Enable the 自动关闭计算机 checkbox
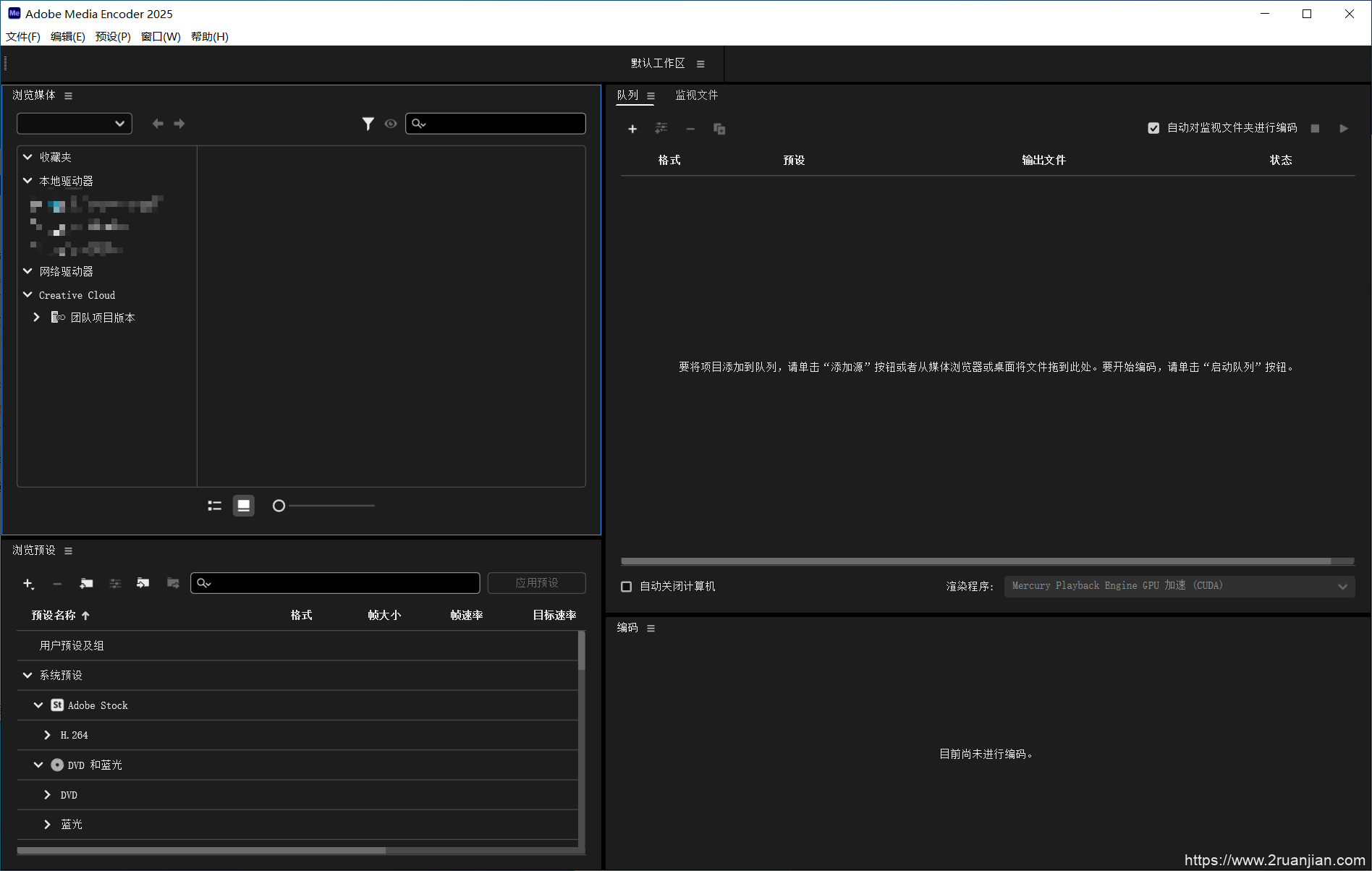Viewport: 1372px width, 871px height. point(627,587)
